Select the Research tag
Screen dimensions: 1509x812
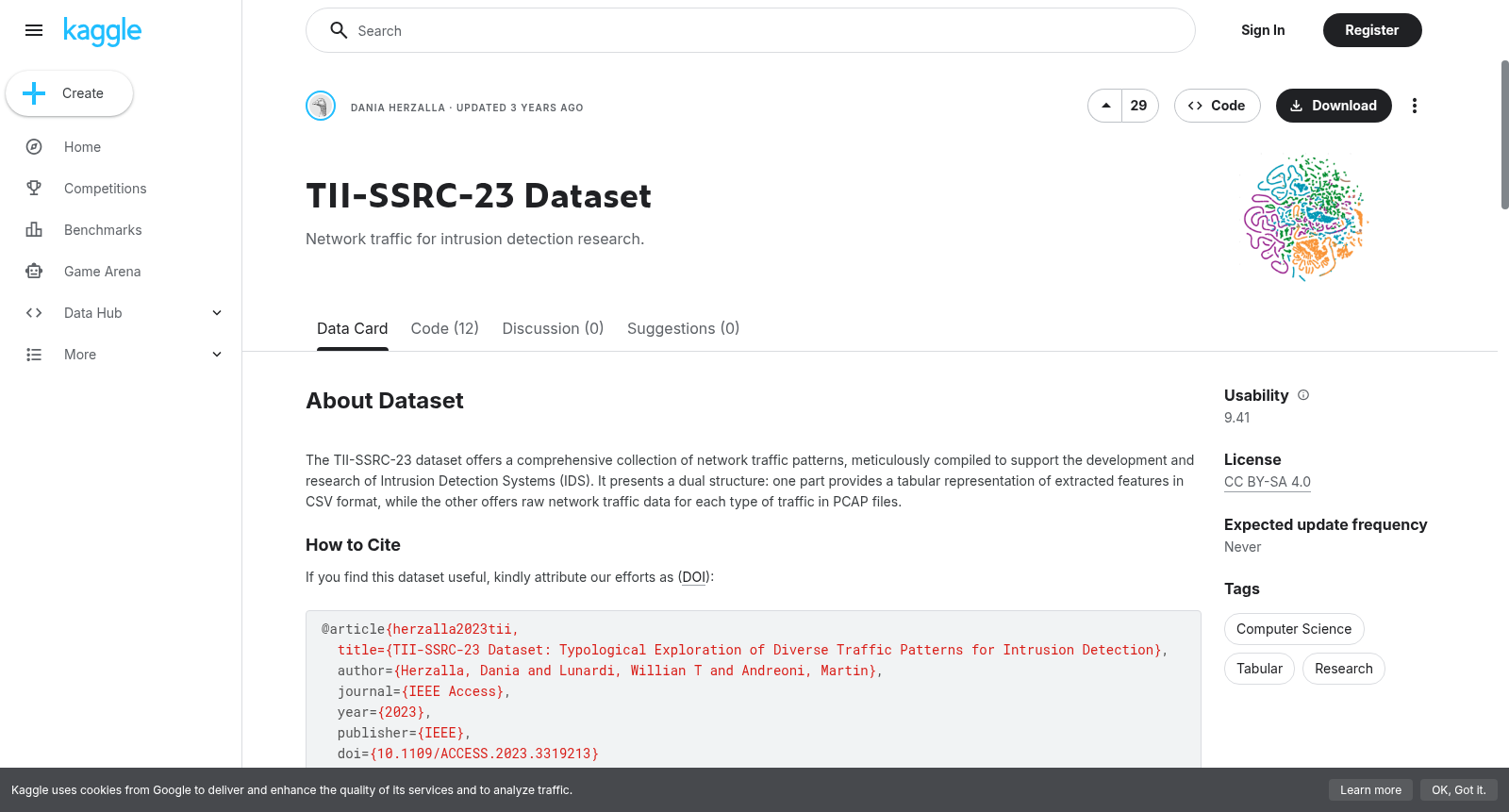click(x=1343, y=669)
